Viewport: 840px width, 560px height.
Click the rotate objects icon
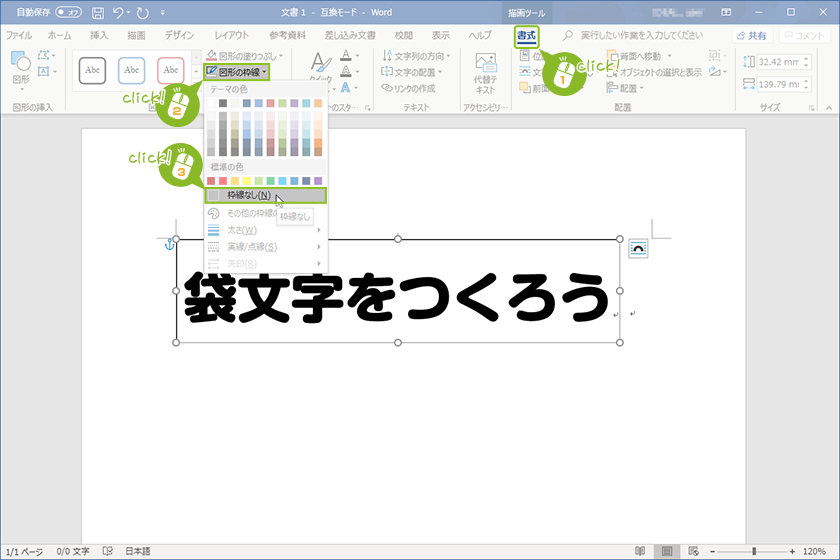click(717, 71)
